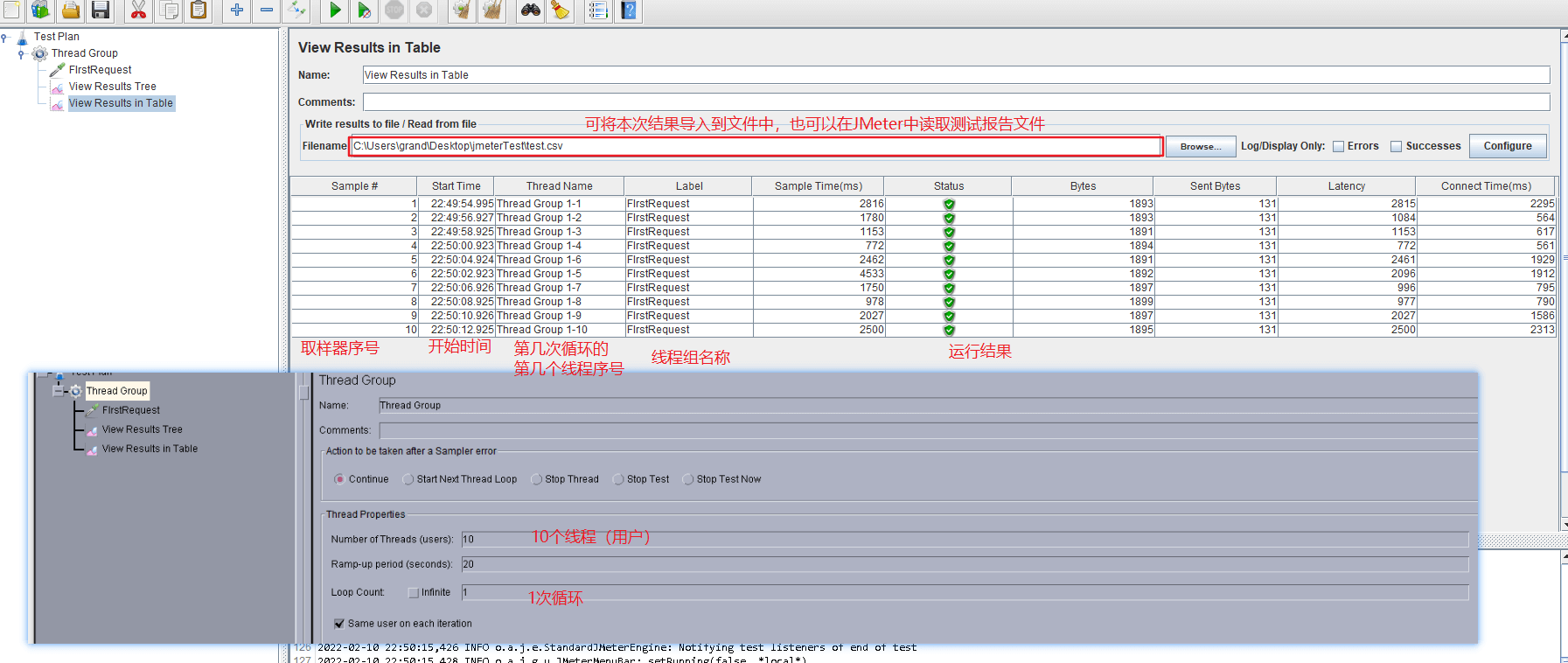Select the Stop Thread radio button
The image size is (1568, 663).
point(536,479)
